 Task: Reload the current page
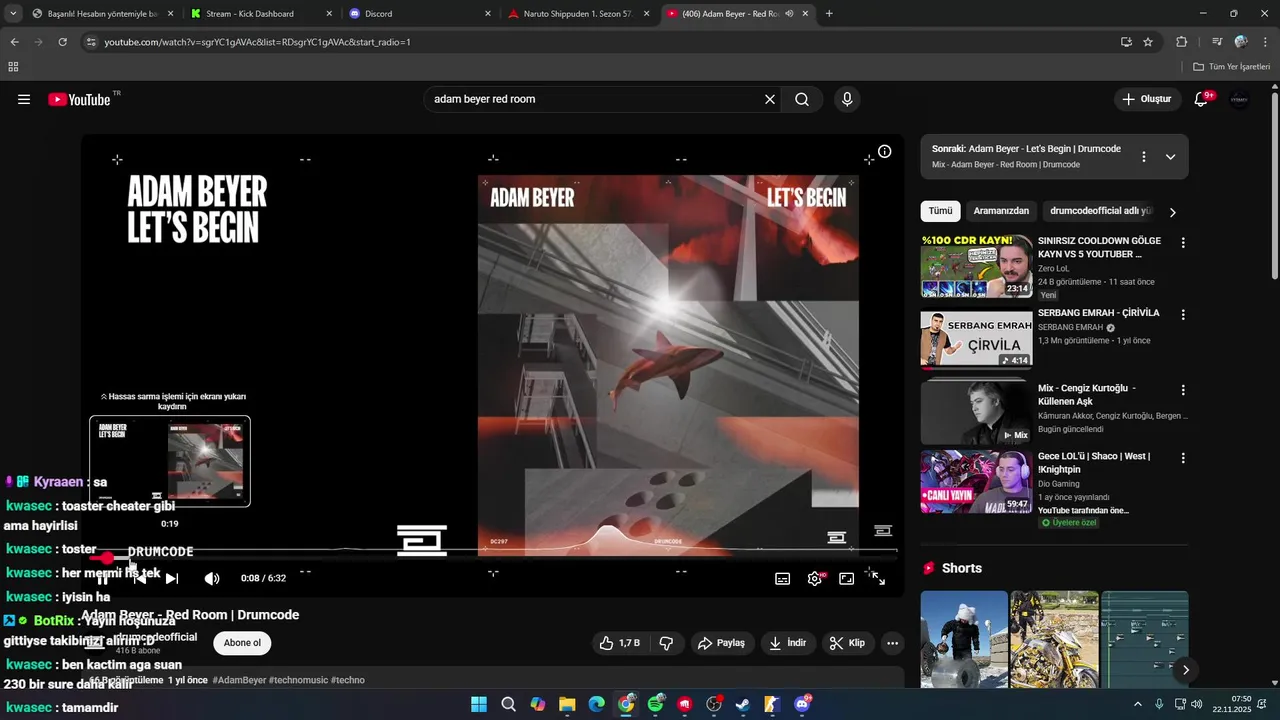[62, 42]
